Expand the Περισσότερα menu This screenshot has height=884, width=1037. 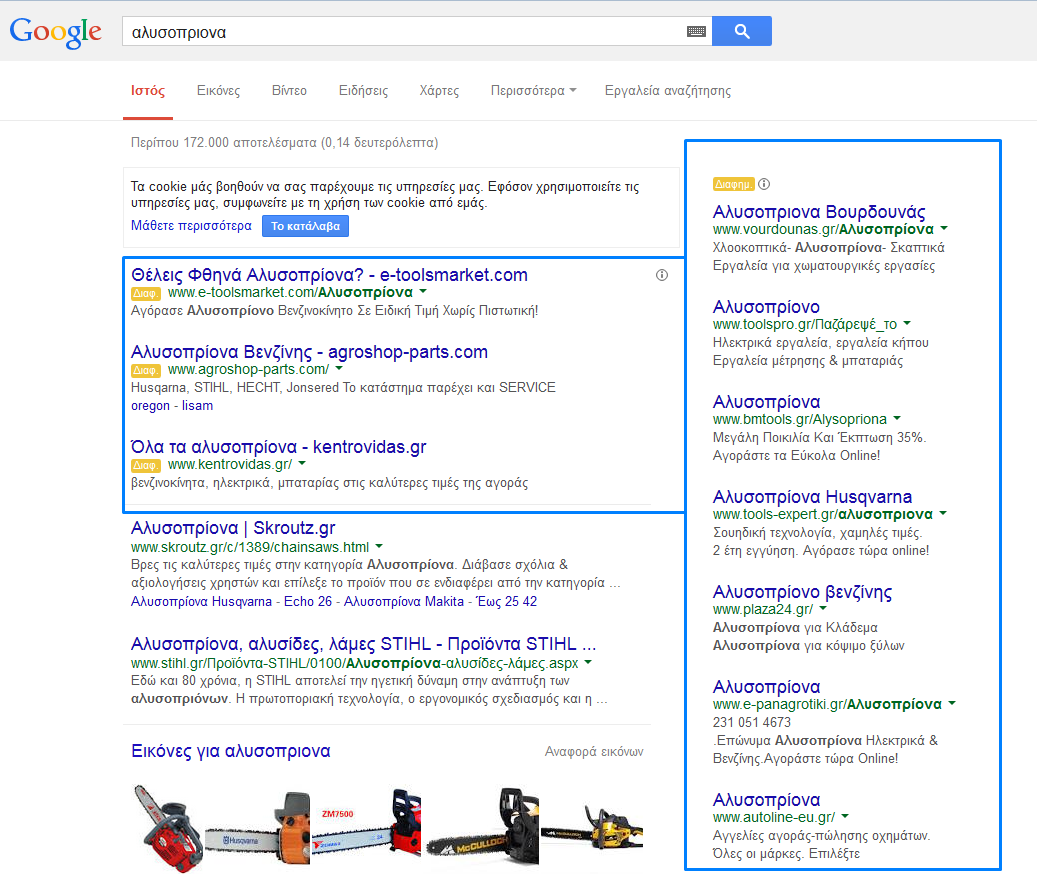pyautogui.click(x=533, y=91)
